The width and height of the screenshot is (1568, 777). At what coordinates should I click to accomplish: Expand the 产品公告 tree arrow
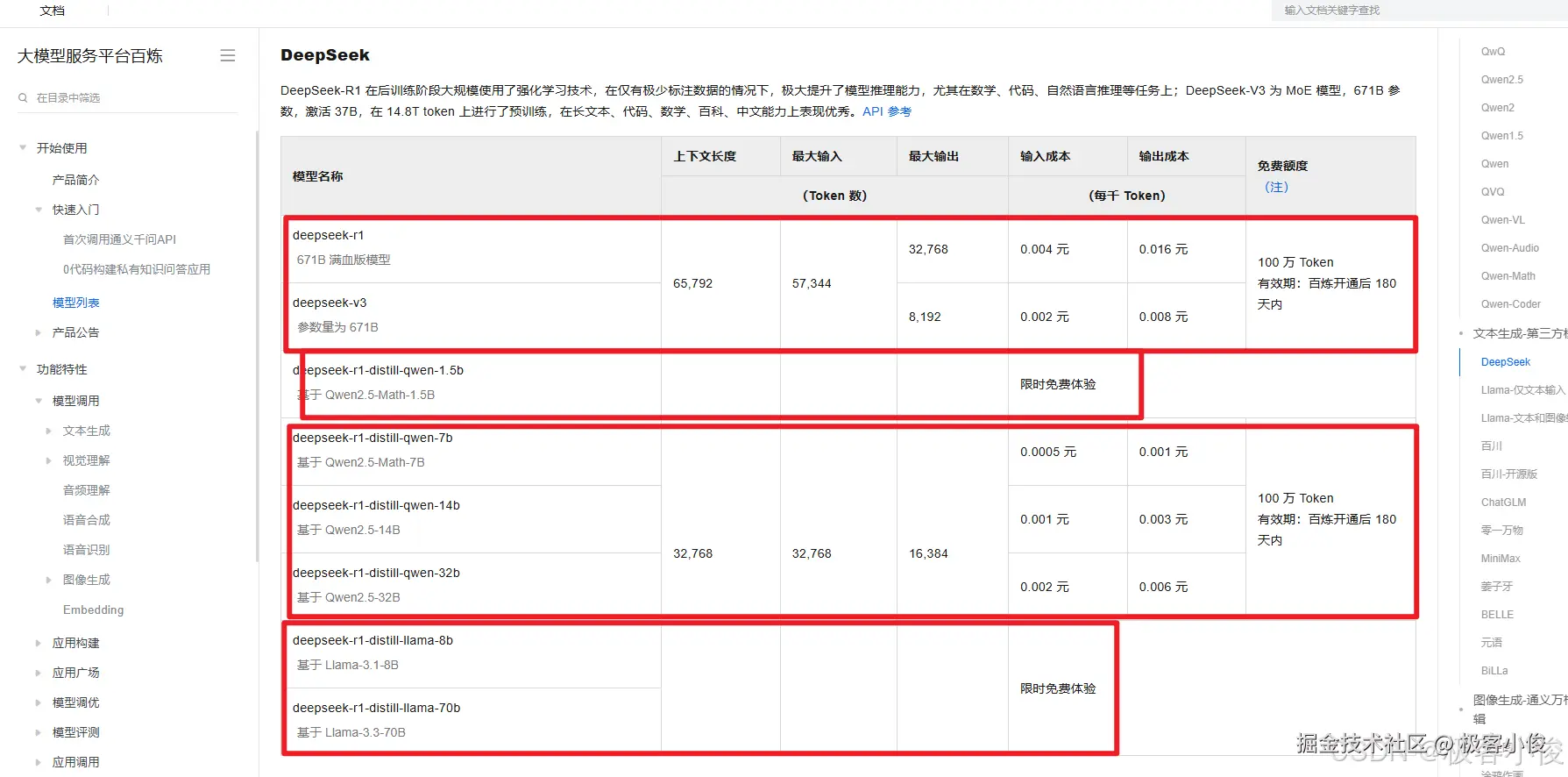39,332
